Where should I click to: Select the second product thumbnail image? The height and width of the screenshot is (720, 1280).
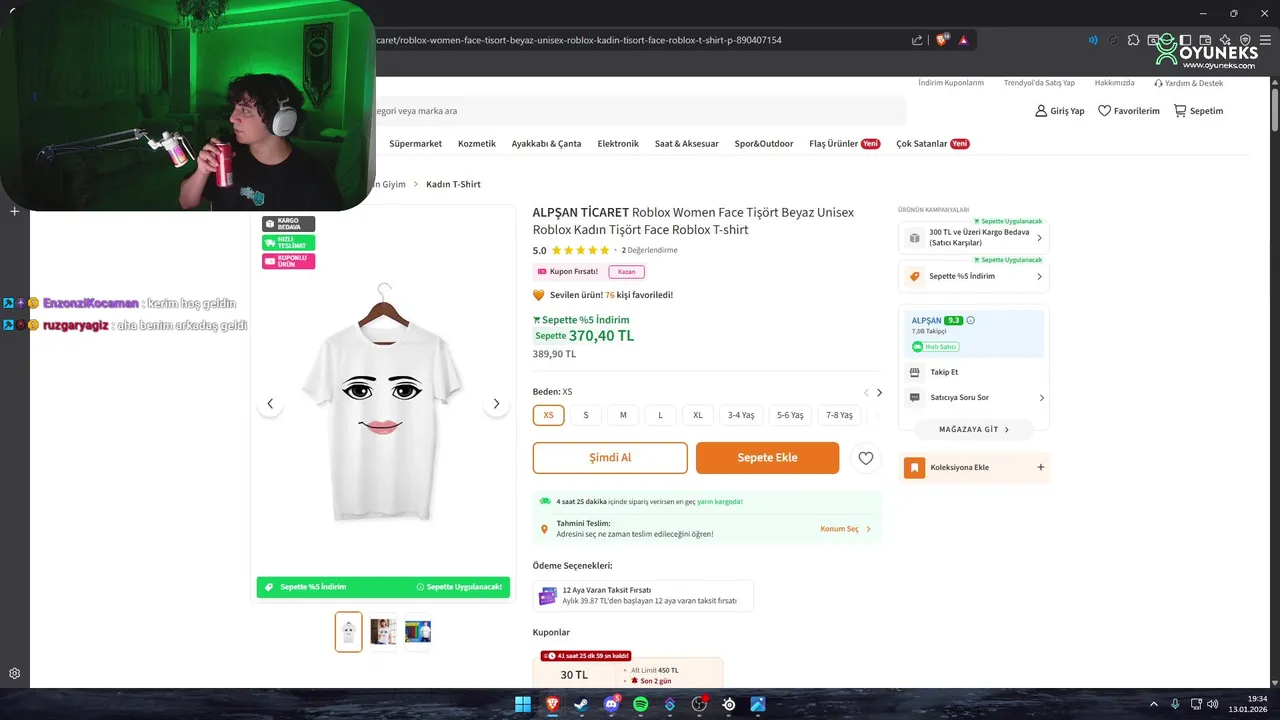click(383, 632)
